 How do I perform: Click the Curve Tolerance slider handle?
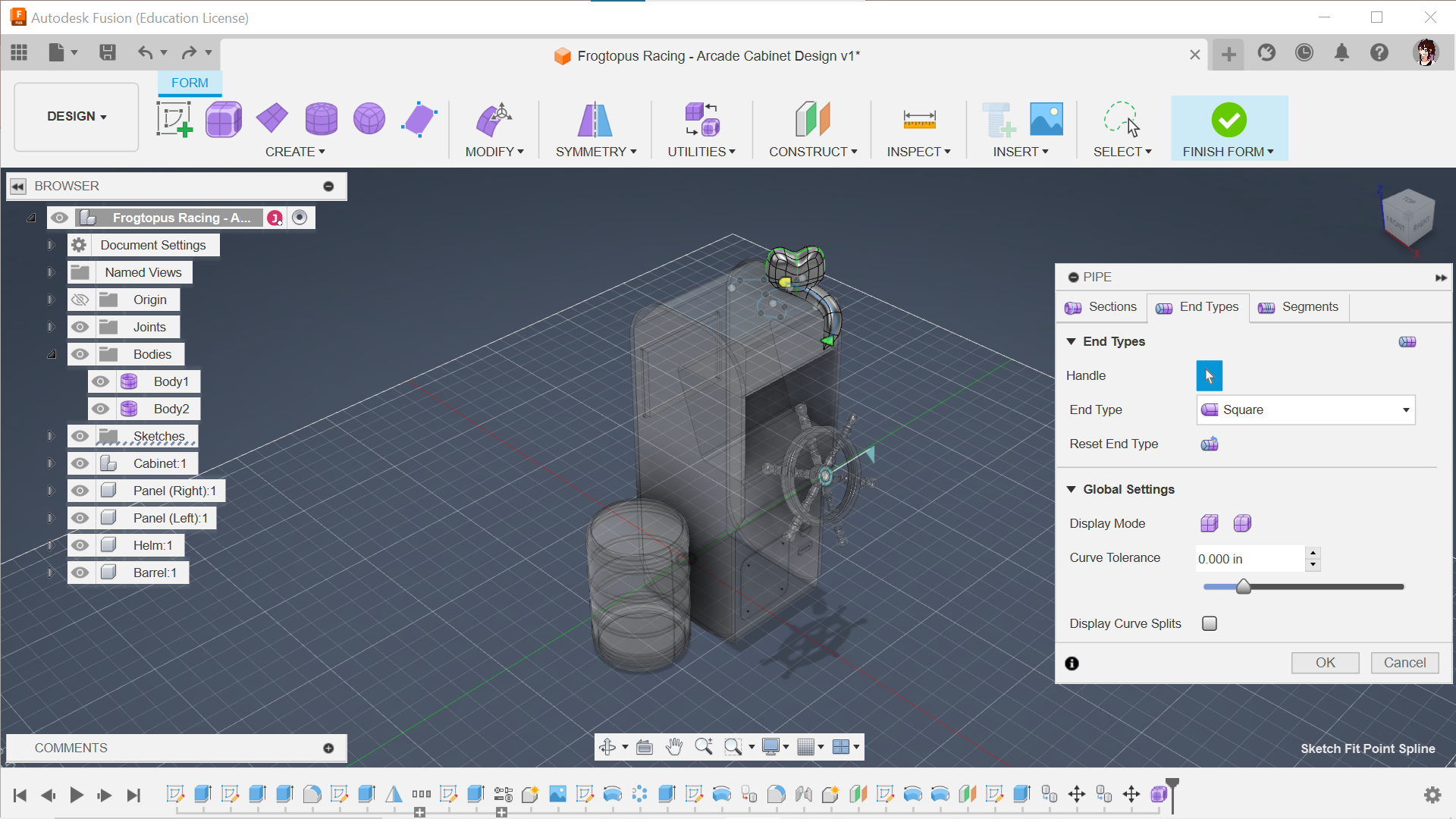1244,586
